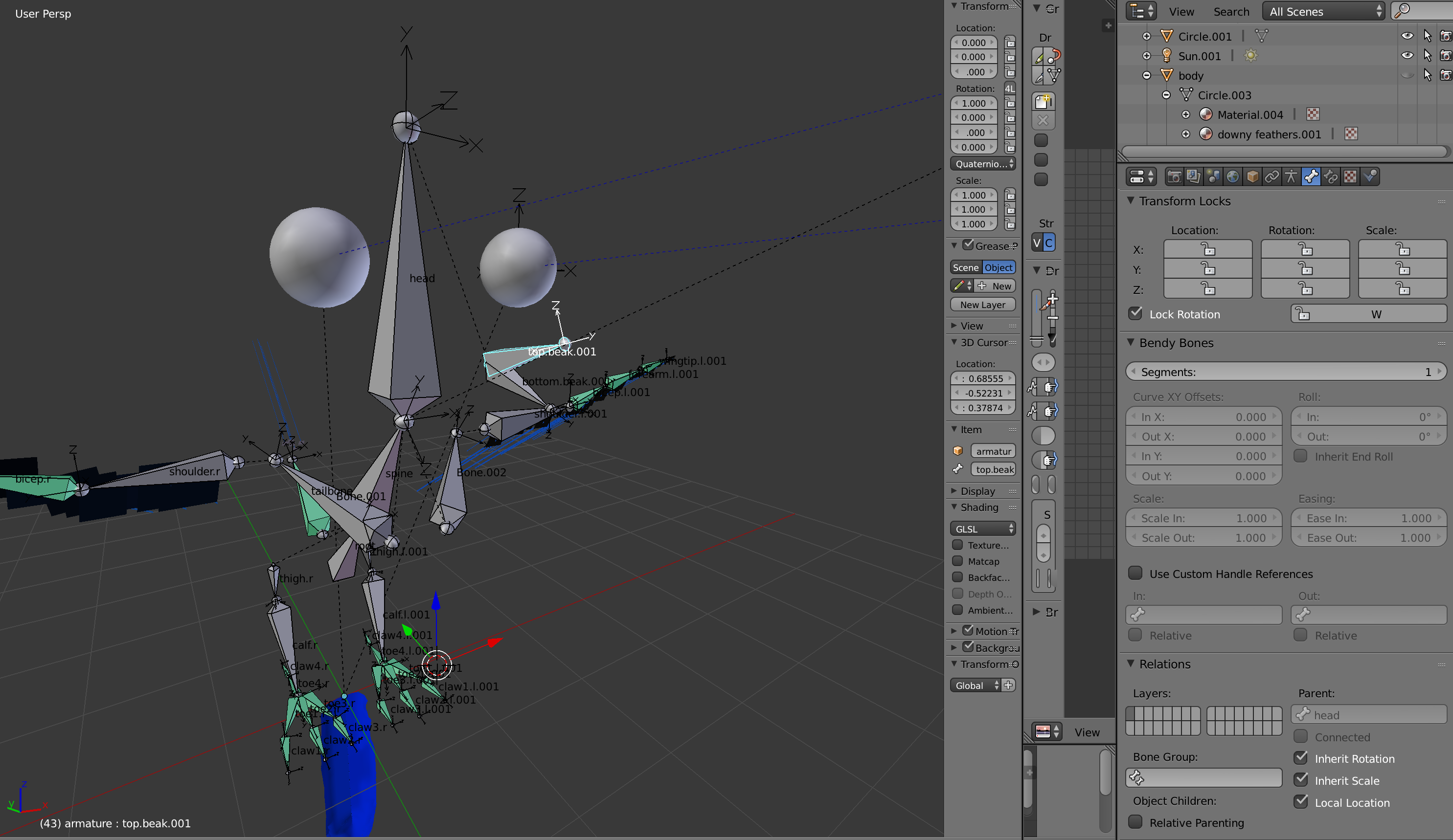Enable Use Custom Handle References
The image size is (1453, 840).
(x=1135, y=573)
